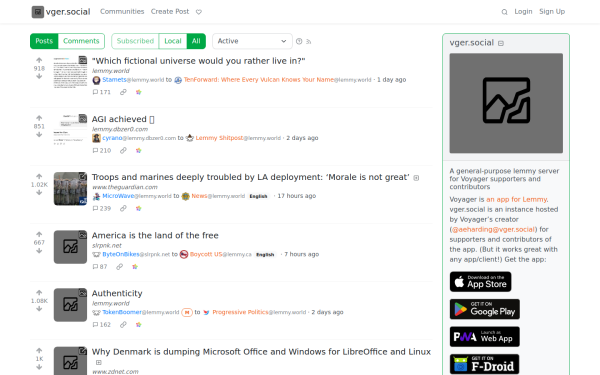Viewport: 600px width, 375px height.
Task: Open 'an app for Lemmy' link
Action: coord(516,199)
